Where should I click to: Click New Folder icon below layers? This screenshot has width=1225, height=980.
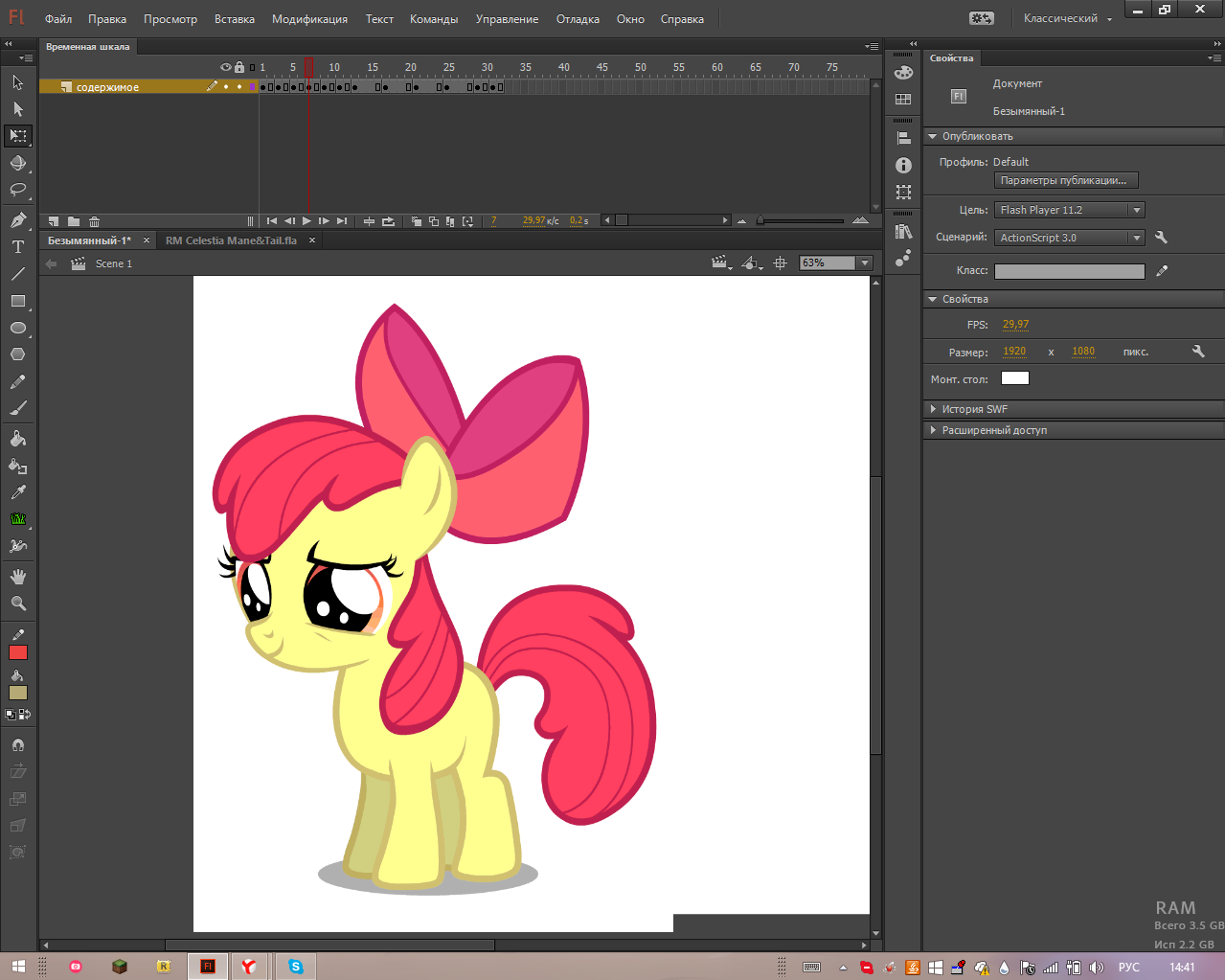pyautogui.click(x=74, y=221)
